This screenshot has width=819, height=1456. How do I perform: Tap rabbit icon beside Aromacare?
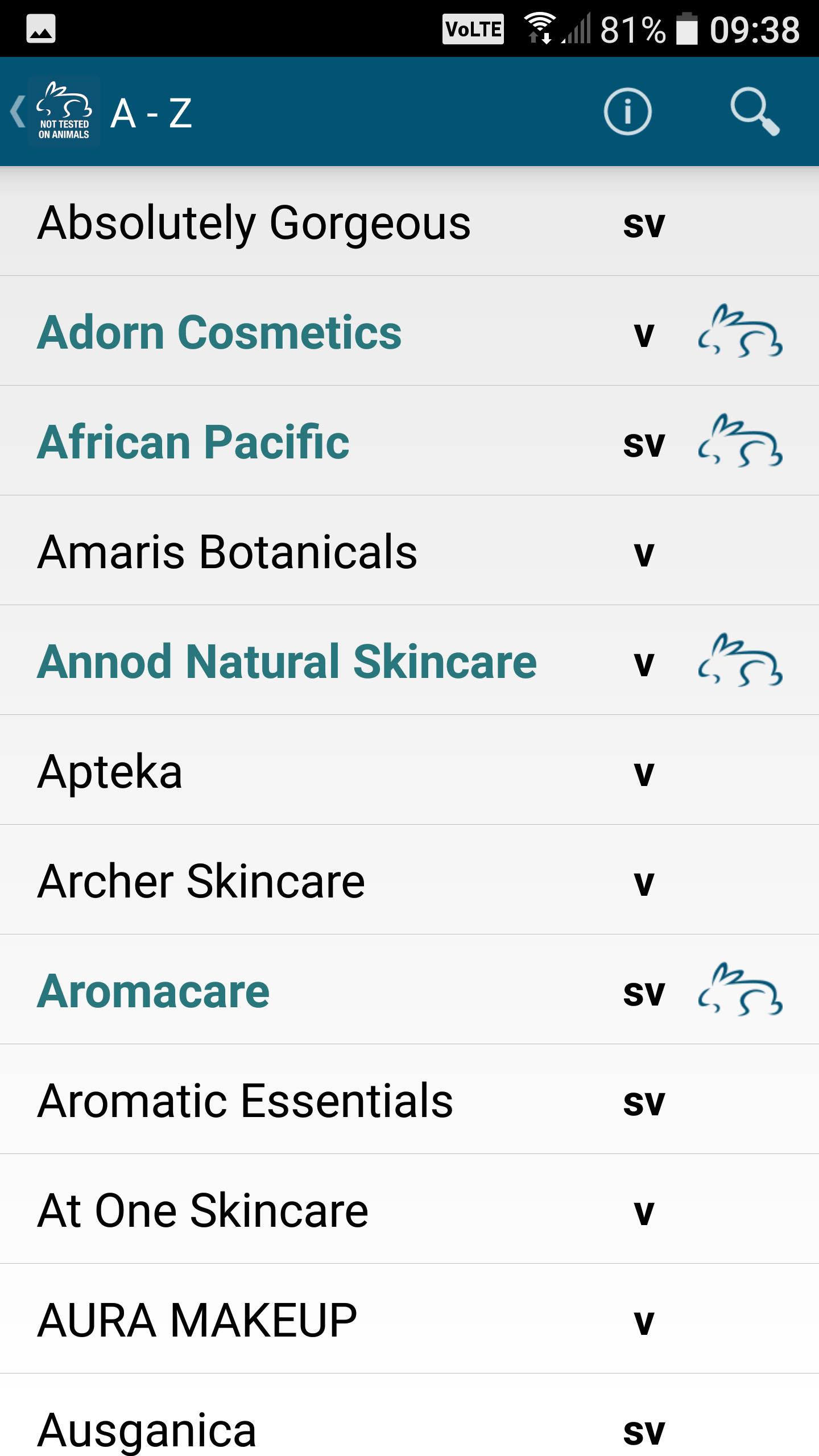click(739, 990)
